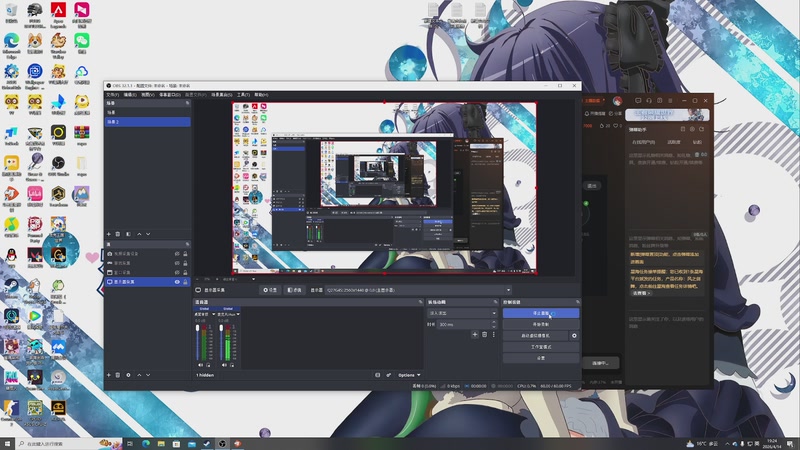The height and width of the screenshot is (450, 800).
Task: Float the Controls dock using its header icon
Action: [578, 302]
